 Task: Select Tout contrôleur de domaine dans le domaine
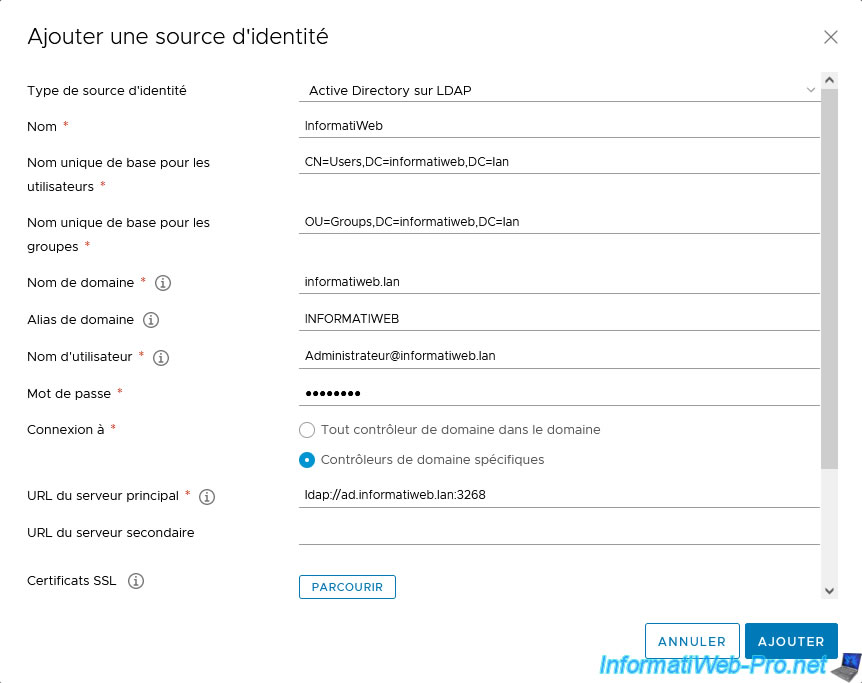tap(307, 430)
